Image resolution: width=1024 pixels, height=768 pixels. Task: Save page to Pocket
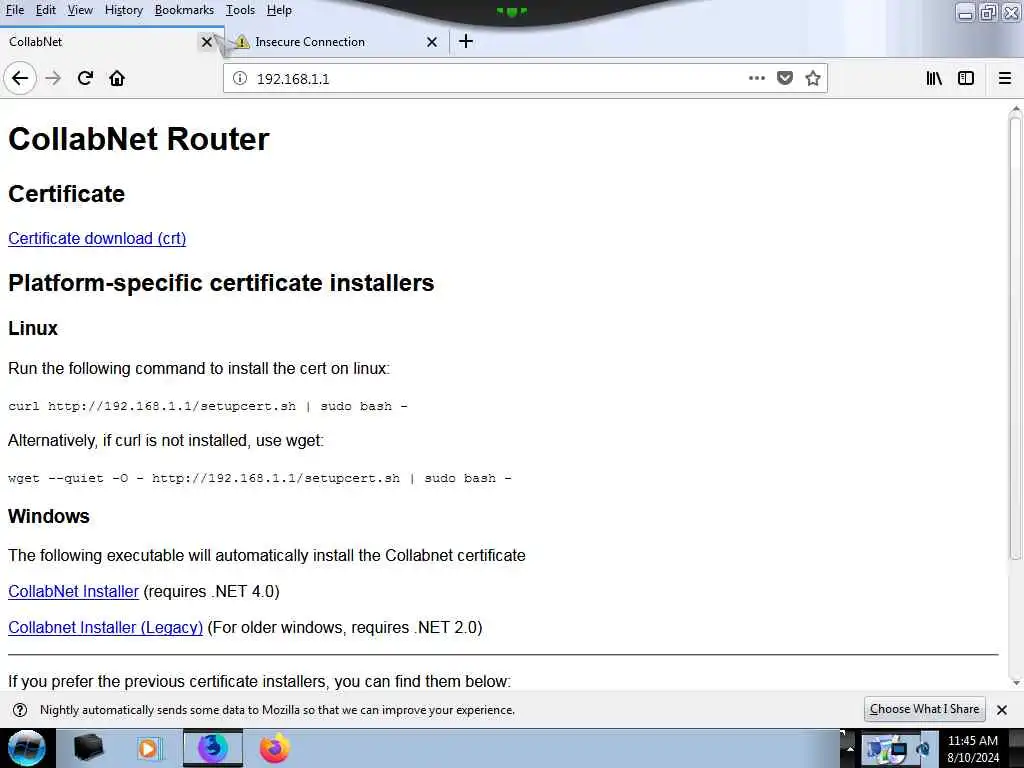point(784,78)
